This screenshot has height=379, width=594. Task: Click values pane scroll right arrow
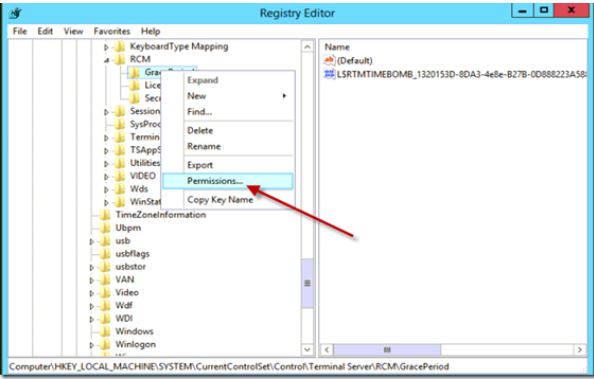580,349
